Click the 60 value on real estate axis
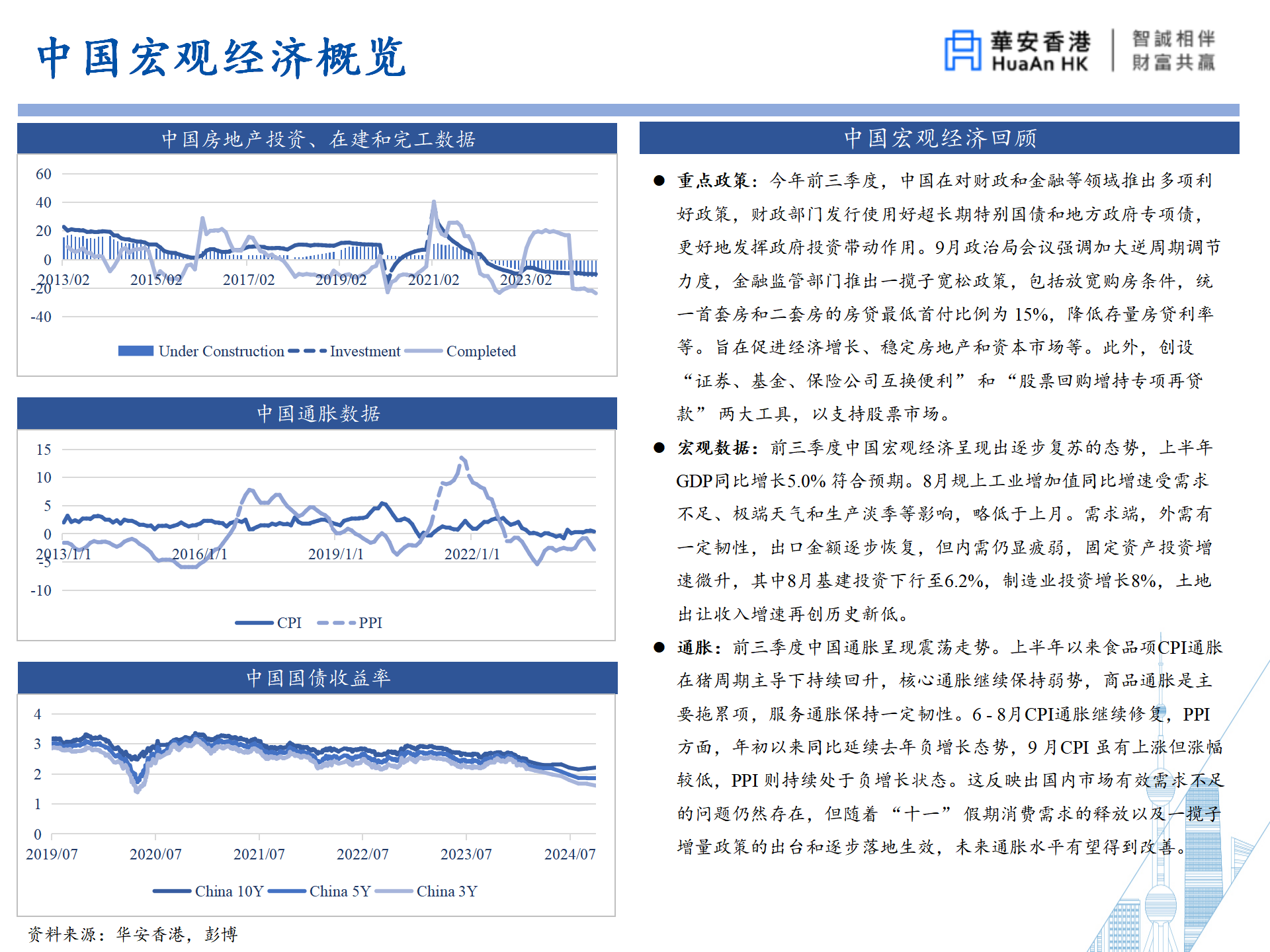This screenshot has width=1270, height=952. point(44,174)
